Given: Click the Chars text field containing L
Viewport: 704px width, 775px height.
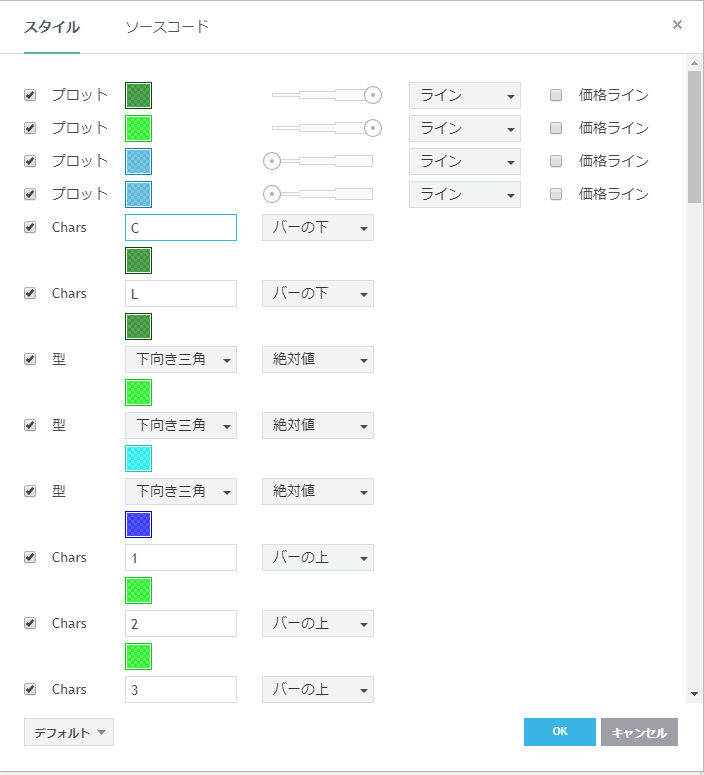Looking at the screenshot, I should coord(181,293).
